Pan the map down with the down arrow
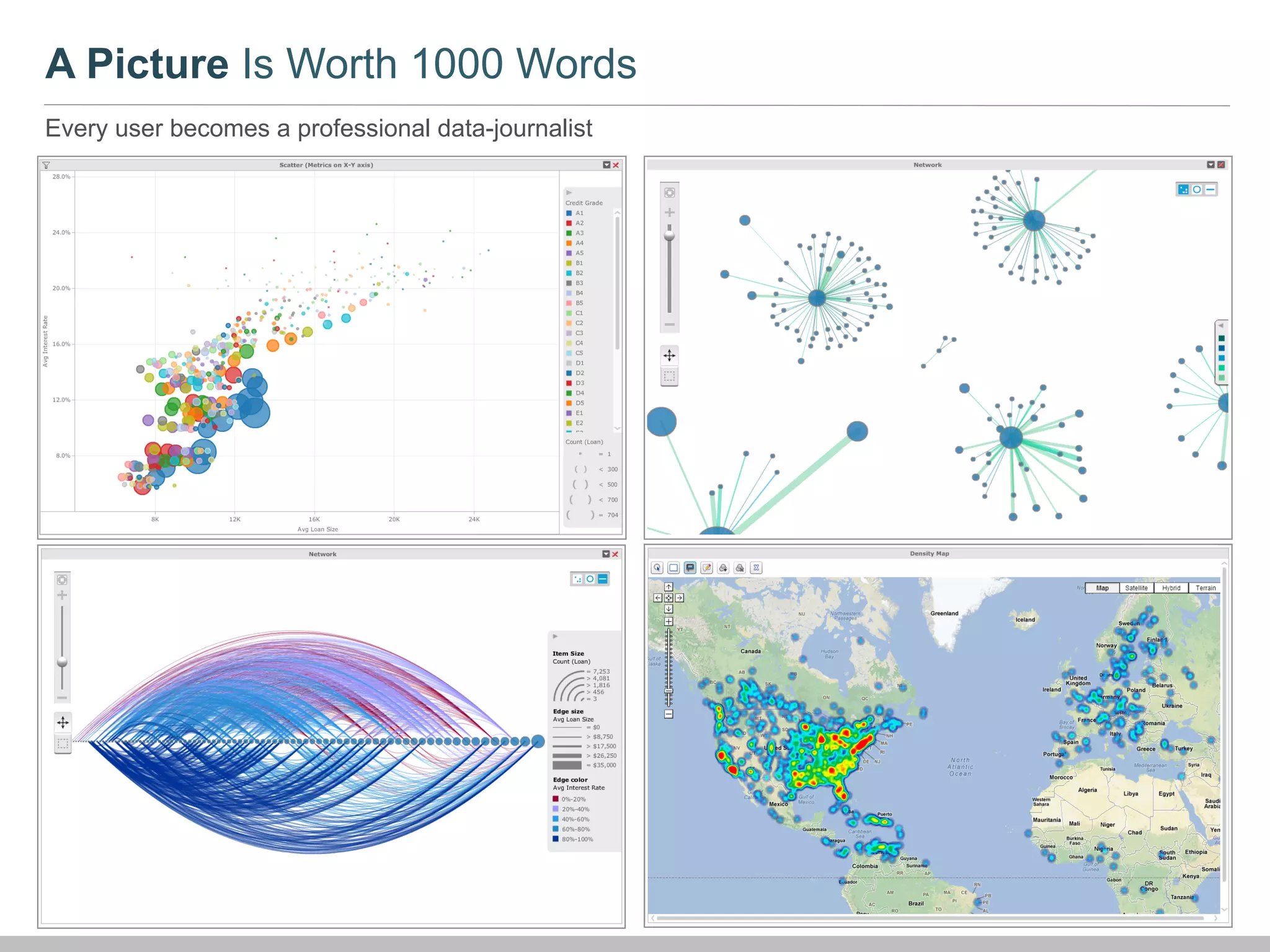Image resolution: width=1270 pixels, height=952 pixels. [x=668, y=609]
